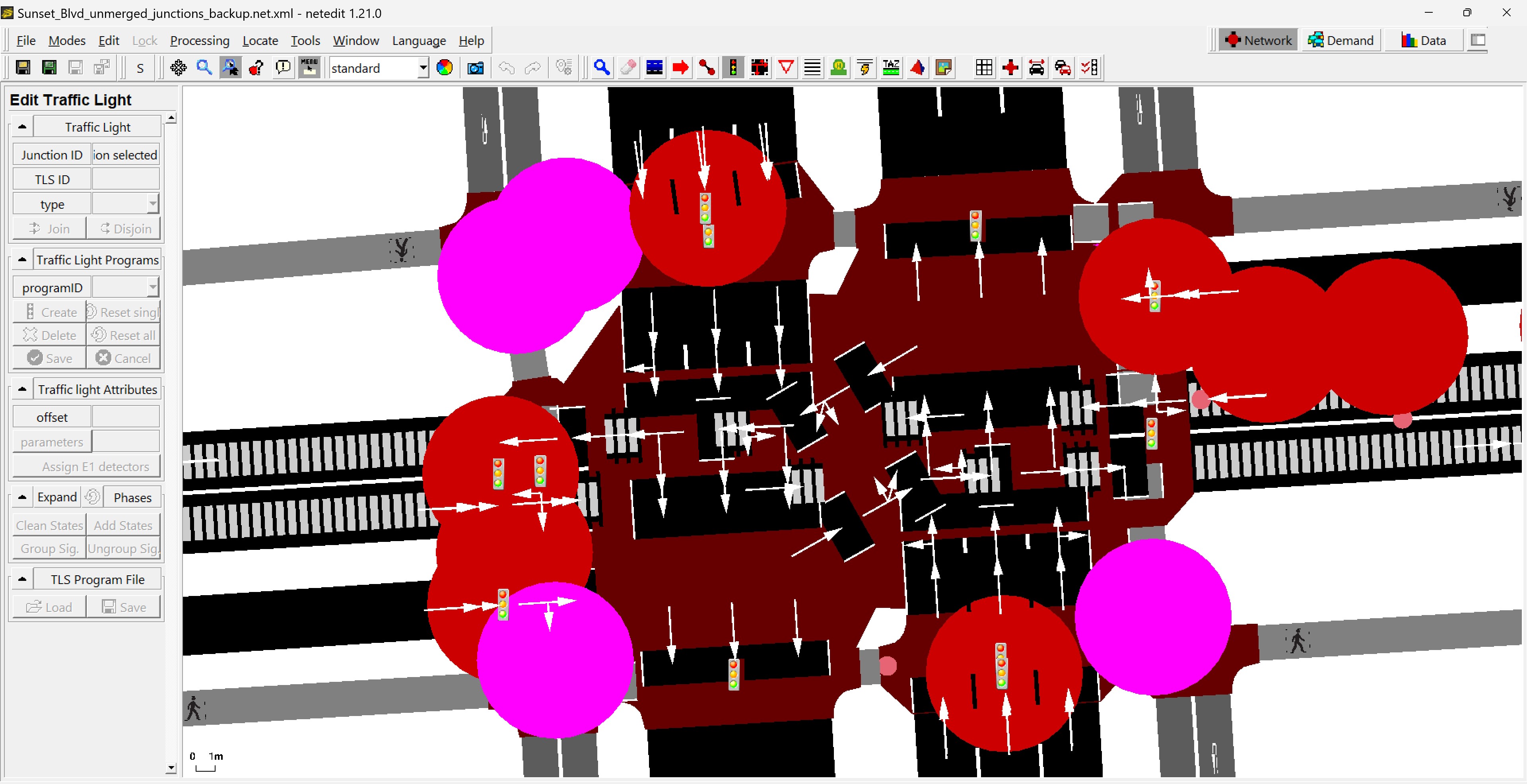Switch to Network supermode

(x=1258, y=40)
